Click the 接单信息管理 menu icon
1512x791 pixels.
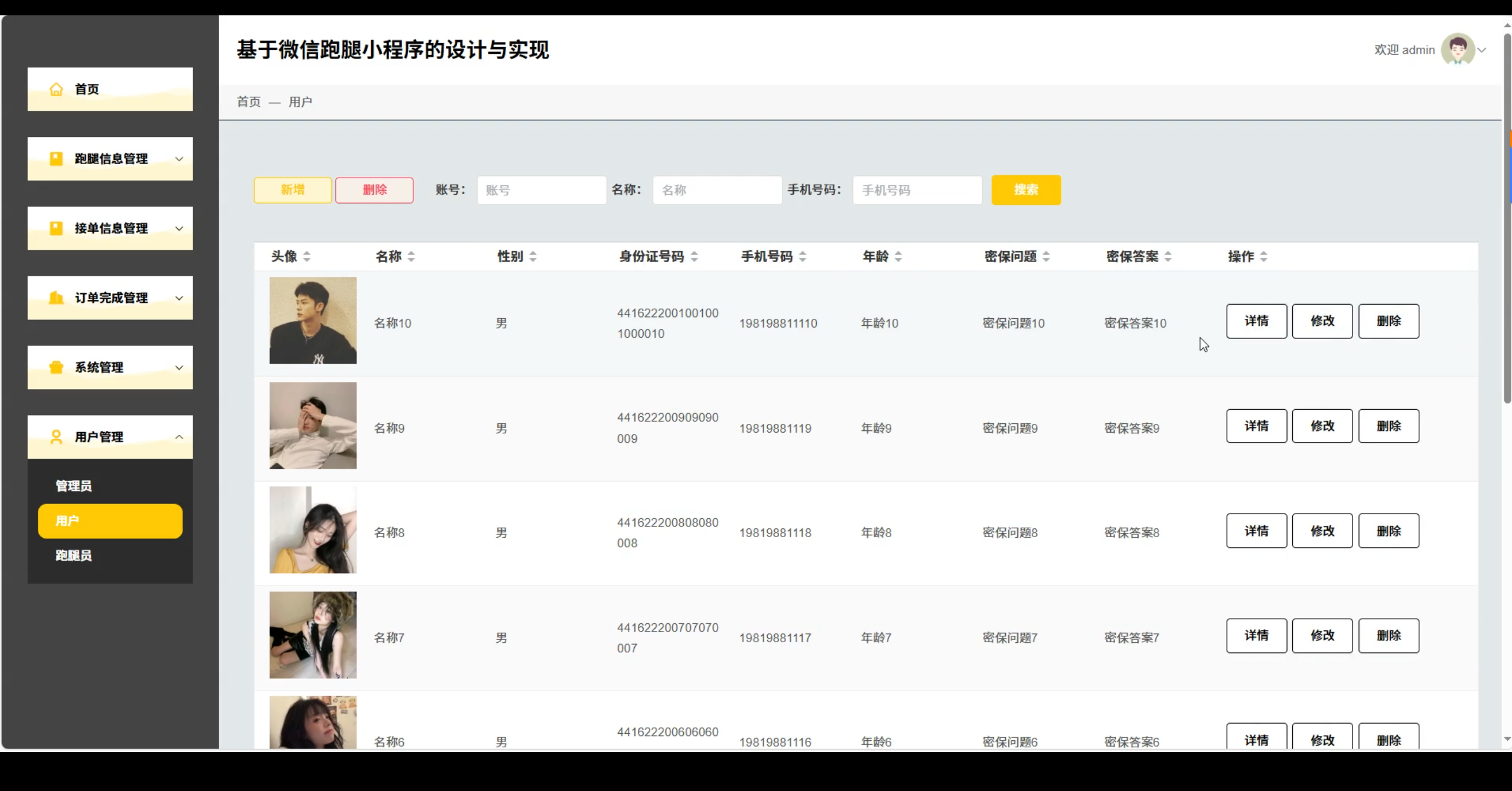[x=56, y=228]
